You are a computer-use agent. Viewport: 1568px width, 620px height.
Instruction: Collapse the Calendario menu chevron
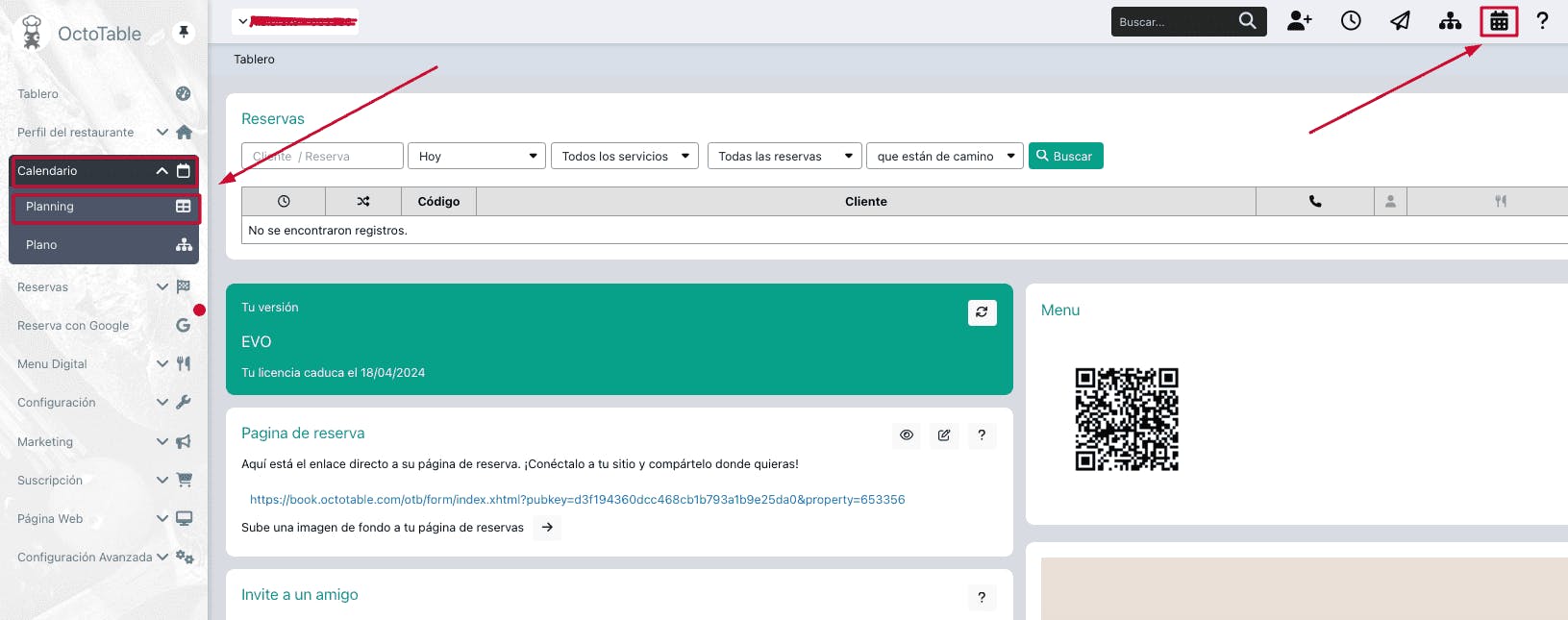point(162,171)
